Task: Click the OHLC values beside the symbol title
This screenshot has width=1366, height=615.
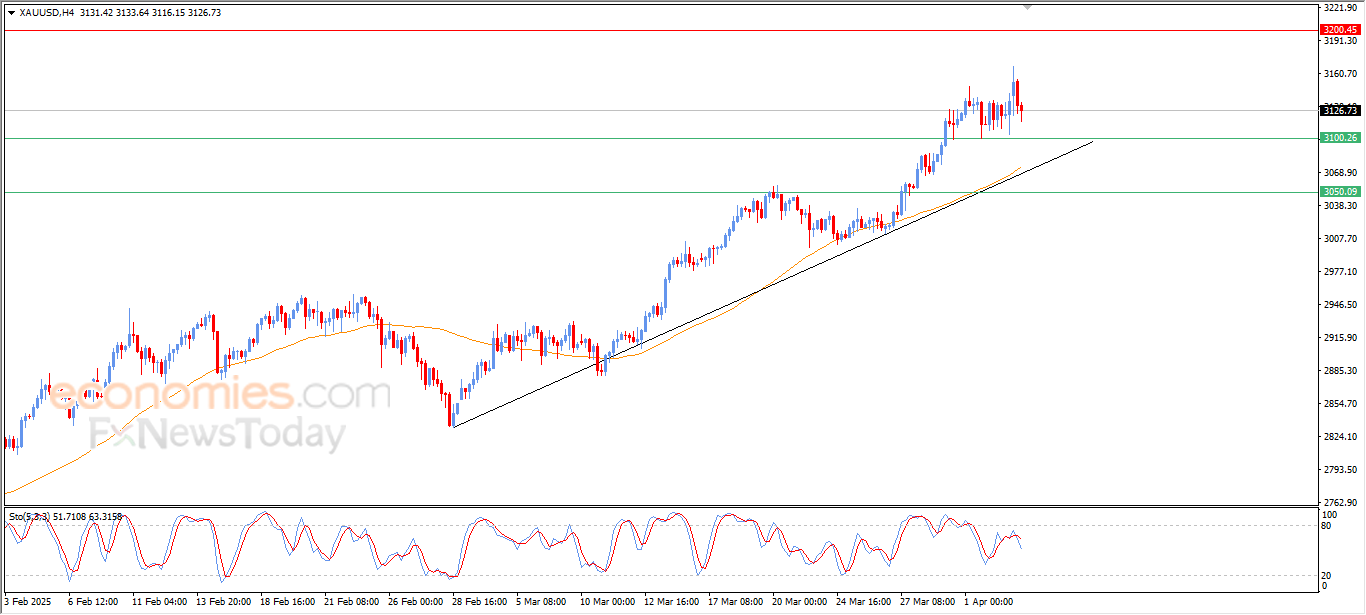Action: [150, 13]
